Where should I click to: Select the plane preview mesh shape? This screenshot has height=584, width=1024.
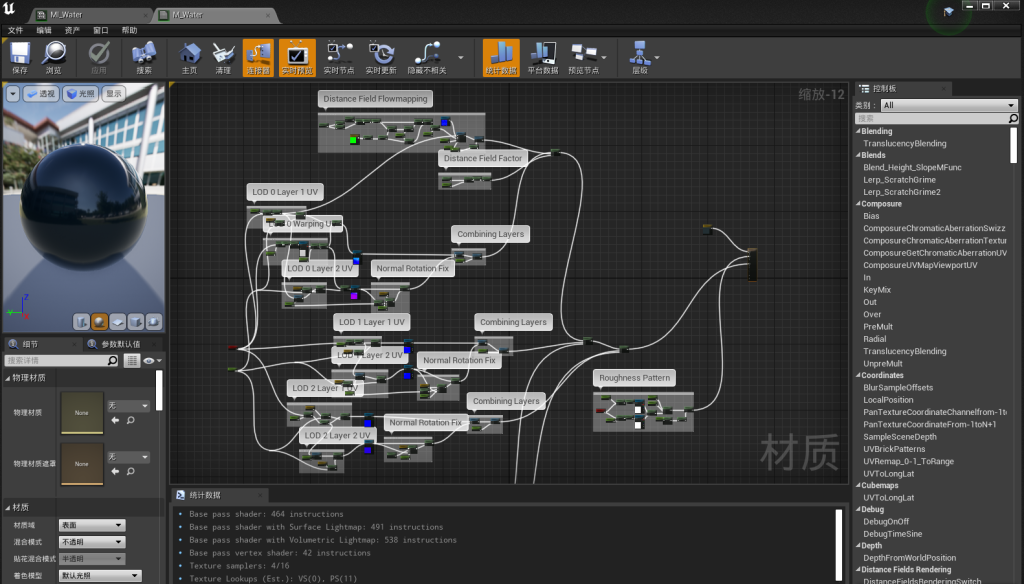click(118, 321)
